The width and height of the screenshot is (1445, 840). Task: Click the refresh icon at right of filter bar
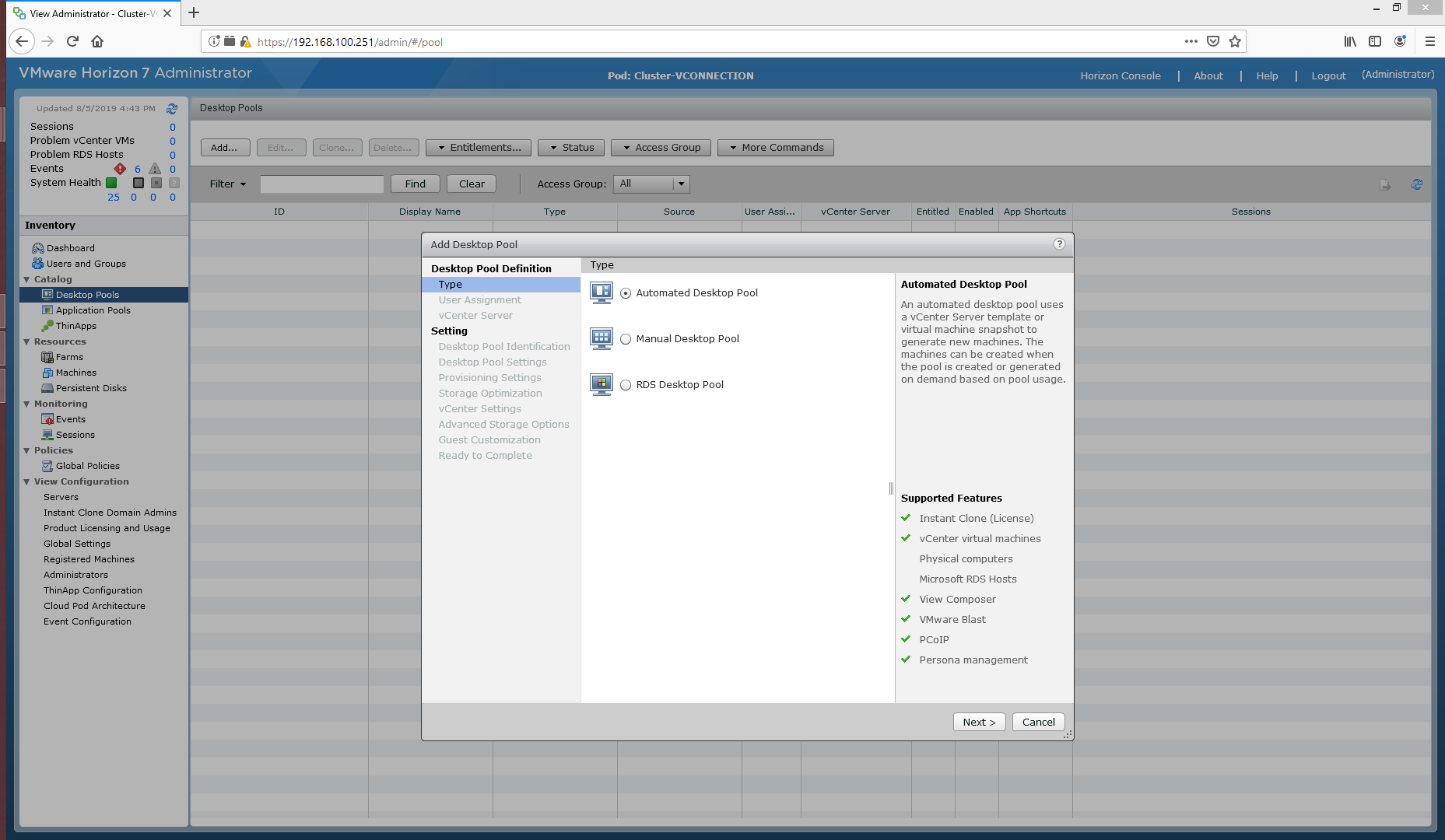coord(1416,184)
